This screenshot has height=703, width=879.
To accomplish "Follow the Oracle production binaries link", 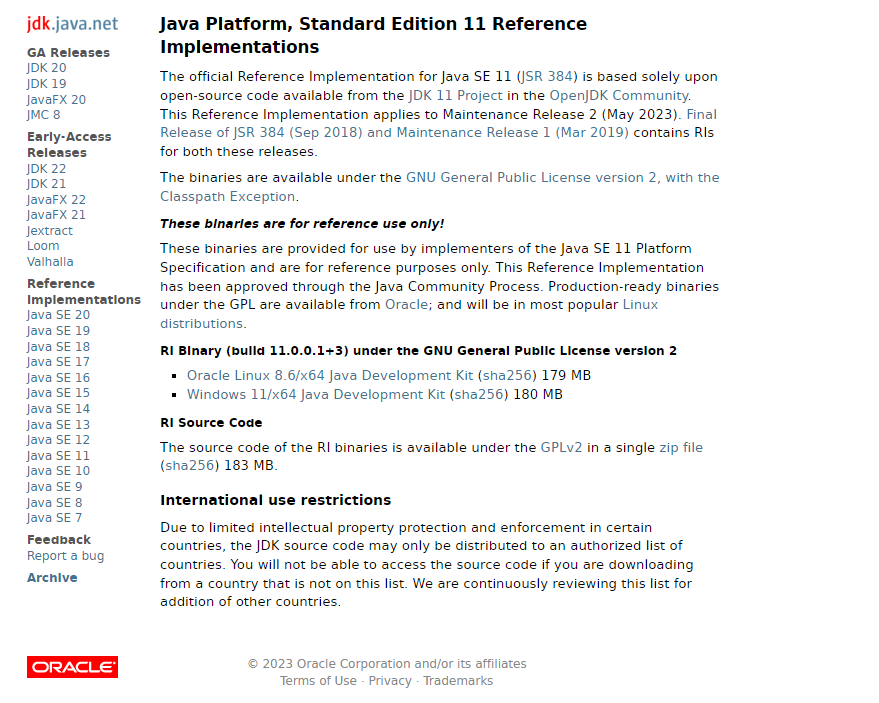I will 406,304.
